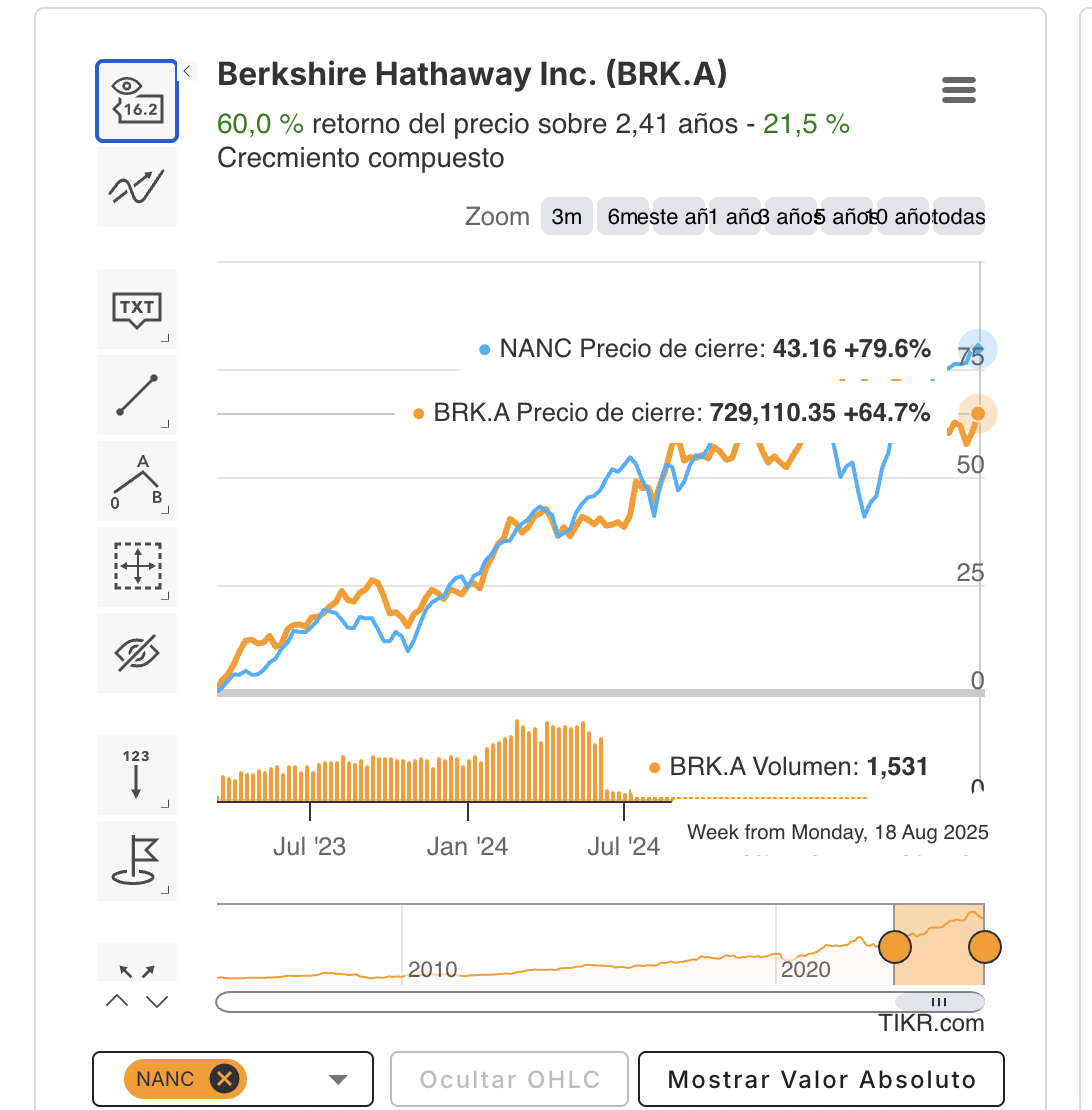Remove the NANC comparison chip
The image size is (1092, 1110).
coord(225,1079)
